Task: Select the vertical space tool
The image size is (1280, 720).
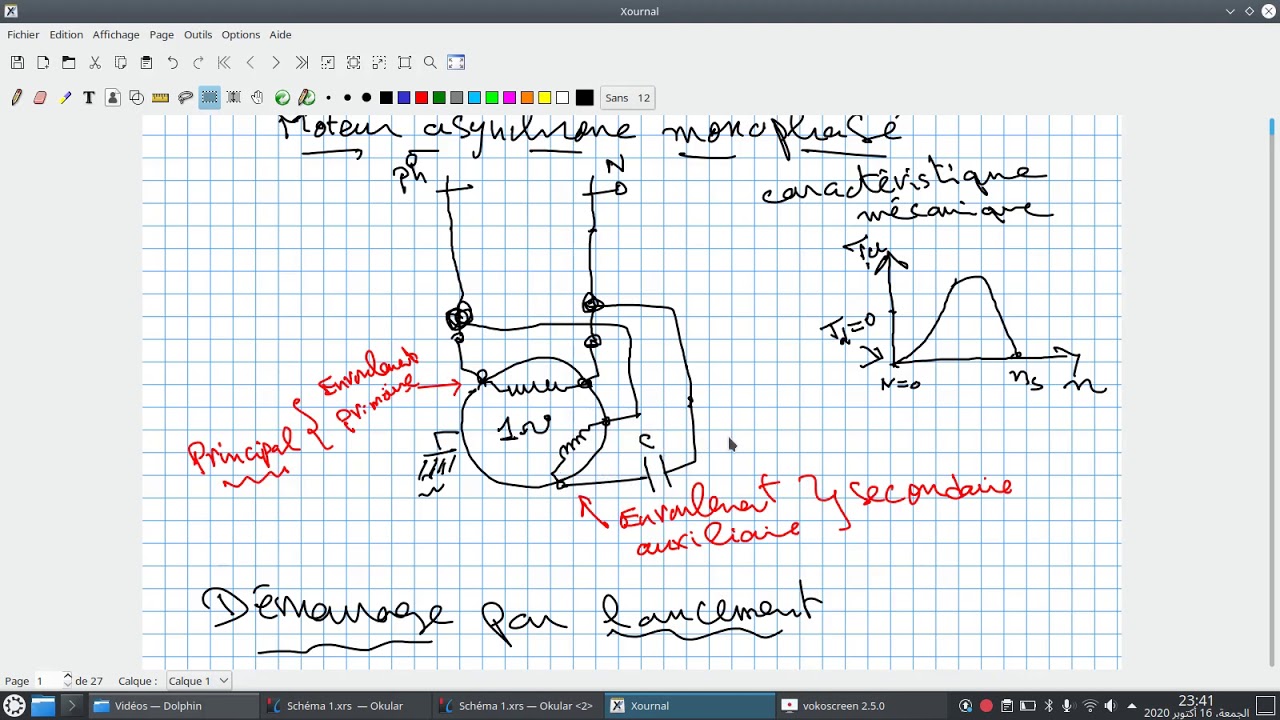Action: [233, 98]
